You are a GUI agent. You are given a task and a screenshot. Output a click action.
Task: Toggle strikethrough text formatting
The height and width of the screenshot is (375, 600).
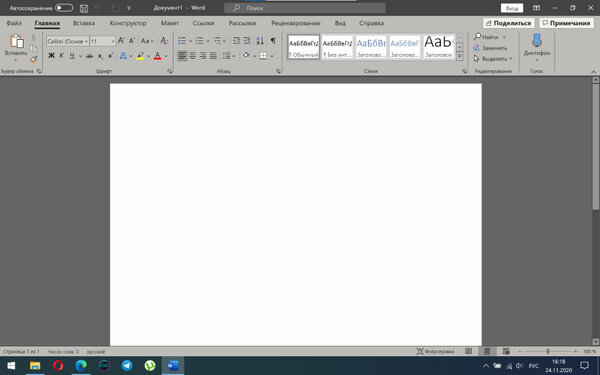point(89,56)
